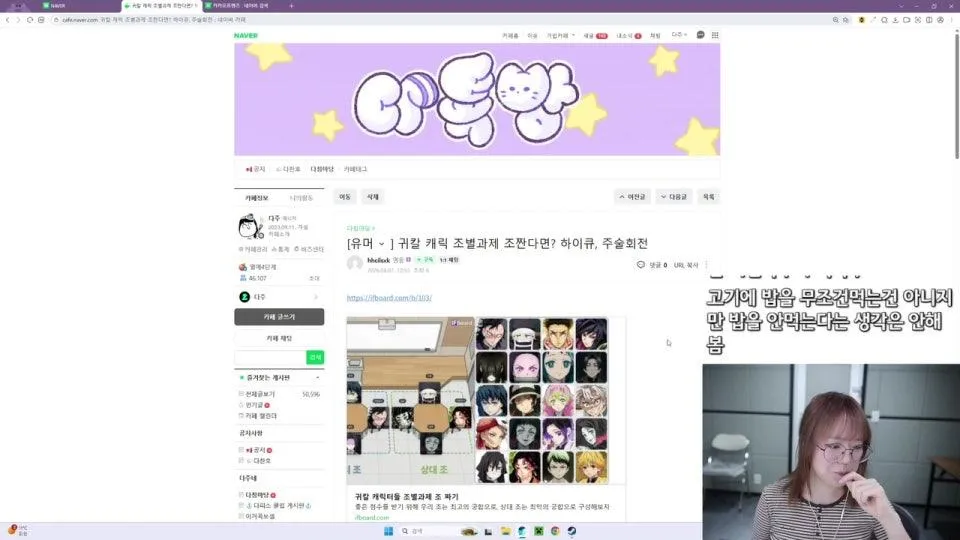Open the browser downloads icon

[895, 20]
